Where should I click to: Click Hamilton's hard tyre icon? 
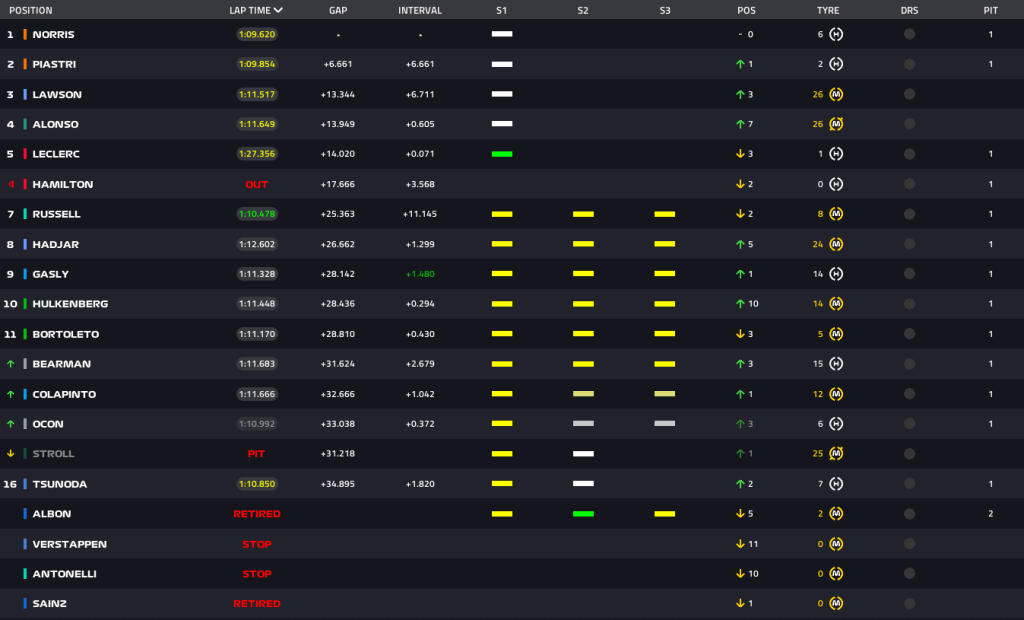(x=836, y=184)
